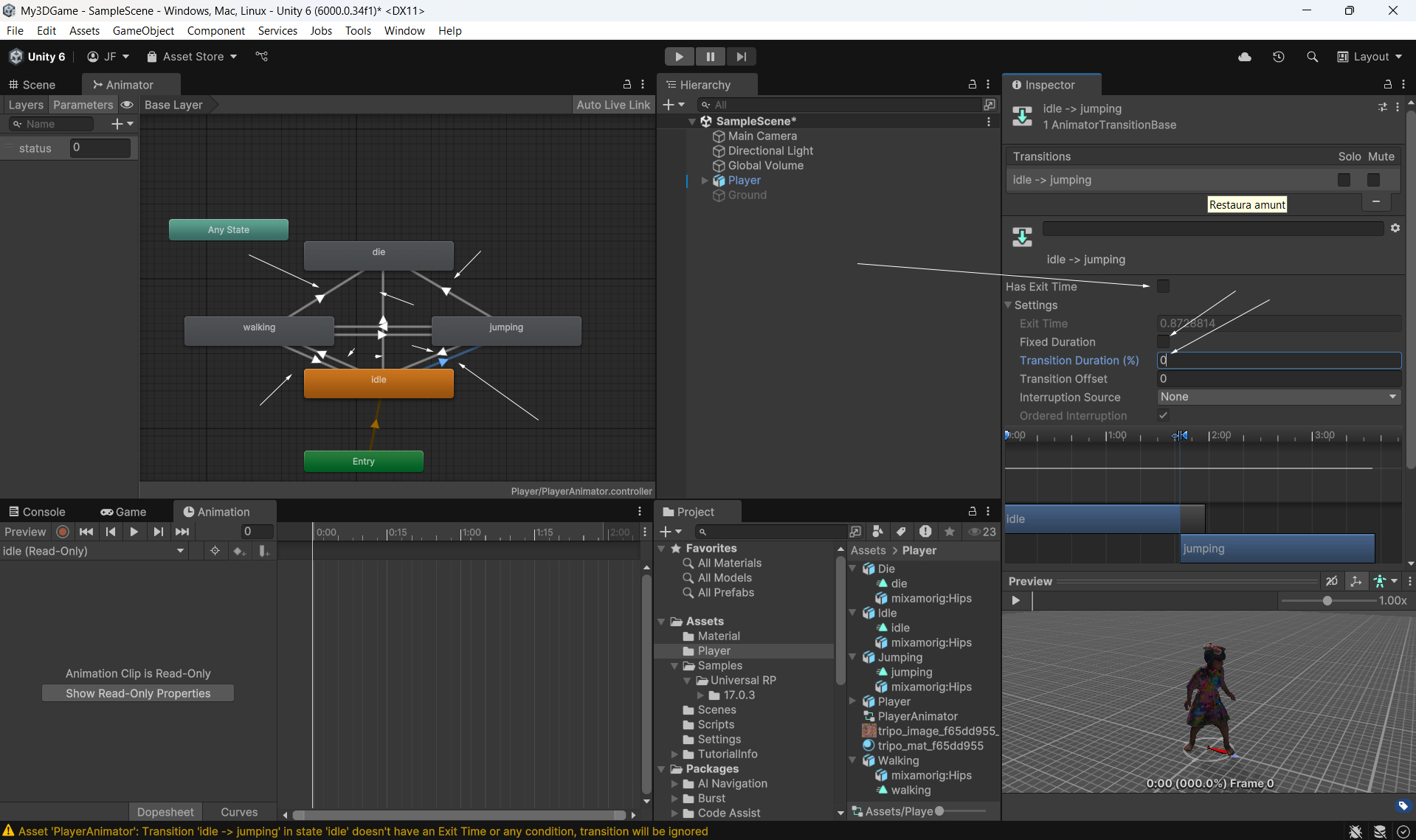Toggle the parameters eye visibility icon
This screenshot has height=840, width=1416.
[127, 105]
